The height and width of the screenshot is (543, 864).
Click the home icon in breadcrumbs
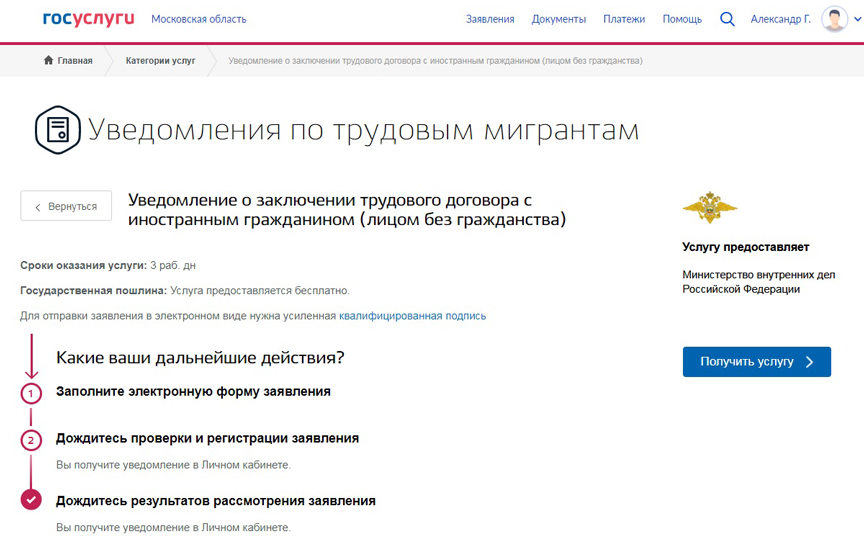pyautogui.click(x=48, y=61)
